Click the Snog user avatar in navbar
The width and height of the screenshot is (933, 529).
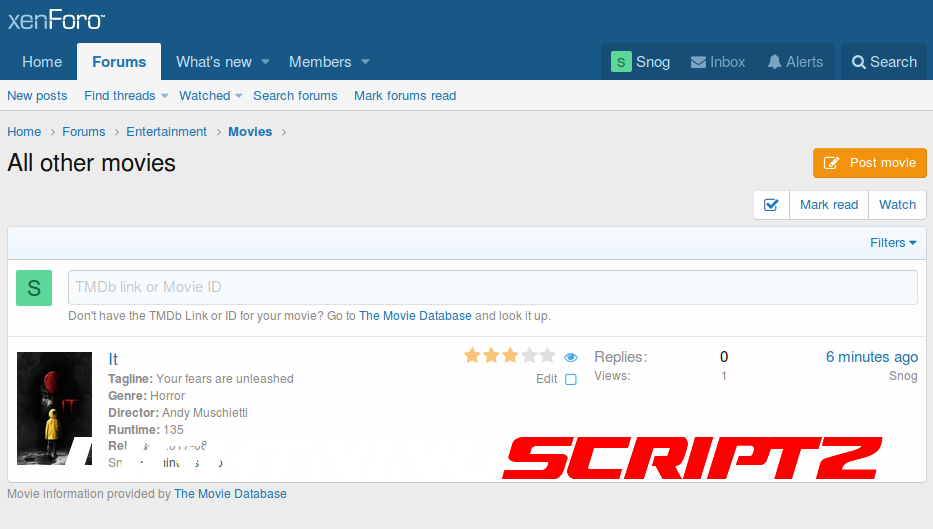click(x=621, y=62)
